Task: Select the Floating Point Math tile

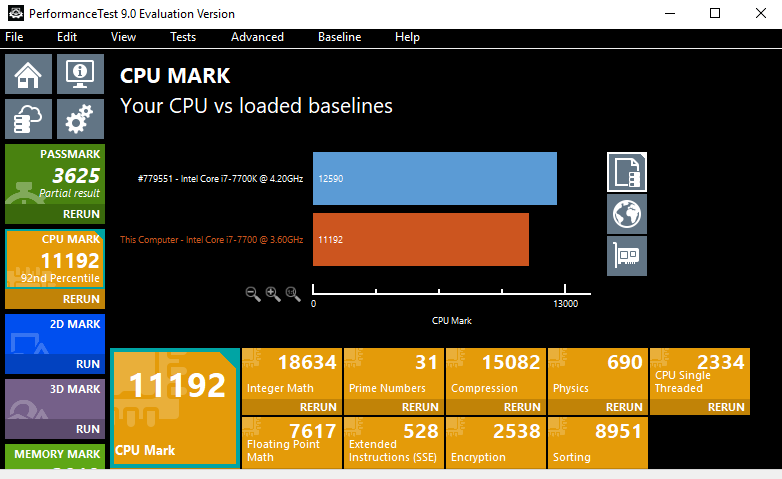Action: pos(291,443)
